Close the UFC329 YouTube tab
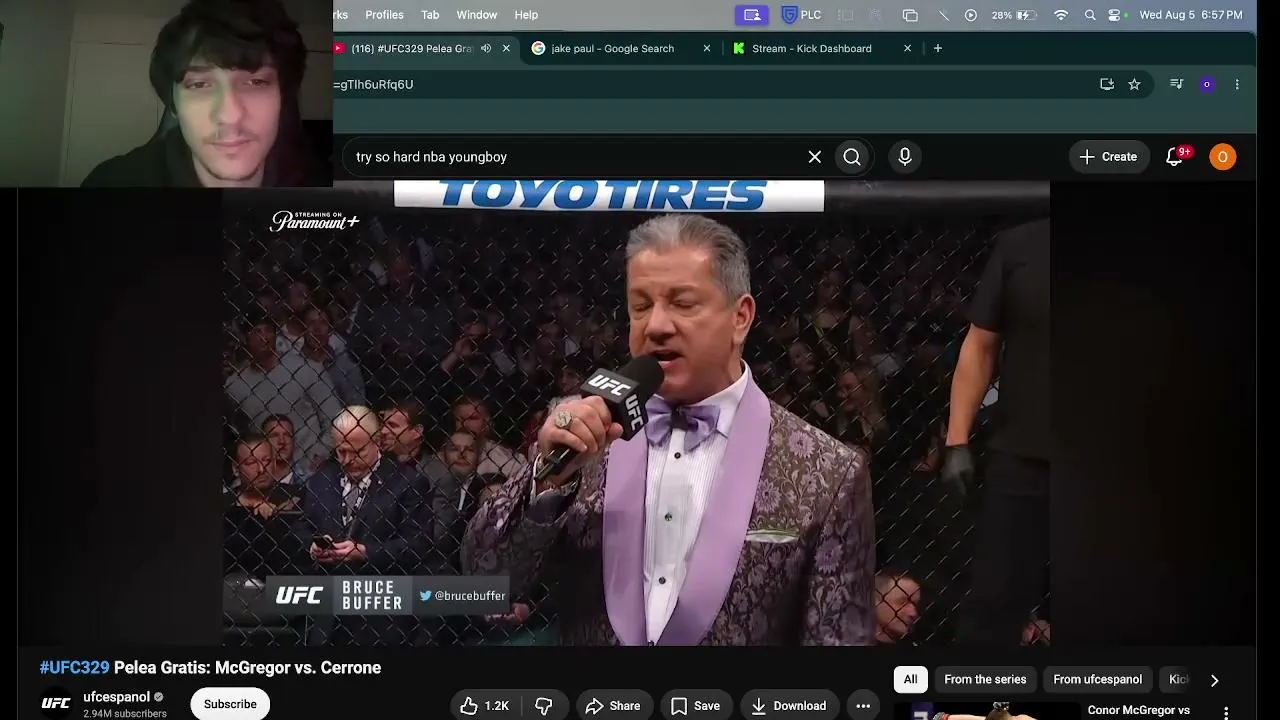 [x=506, y=48]
